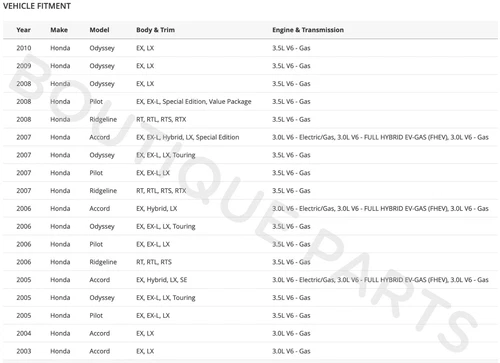Click the 2004 Accord 3.0L V6 engine cell
This screenshot has height=363, width=500.
pos(291,333)
